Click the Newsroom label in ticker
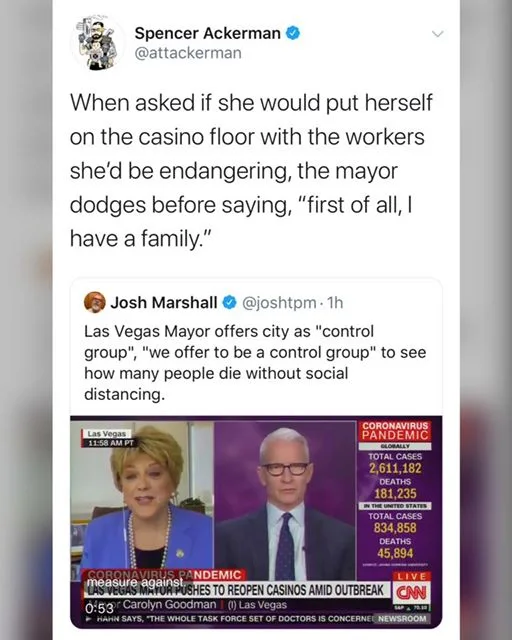The height and width of the screenshot is (640, 512). (x=402, y=618)
